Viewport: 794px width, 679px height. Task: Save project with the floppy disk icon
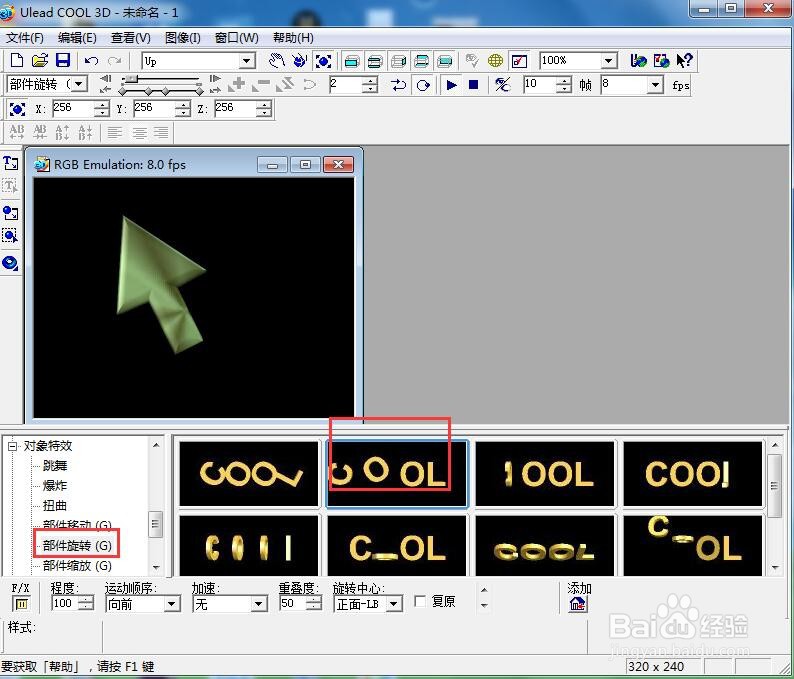tap(63, 61)
